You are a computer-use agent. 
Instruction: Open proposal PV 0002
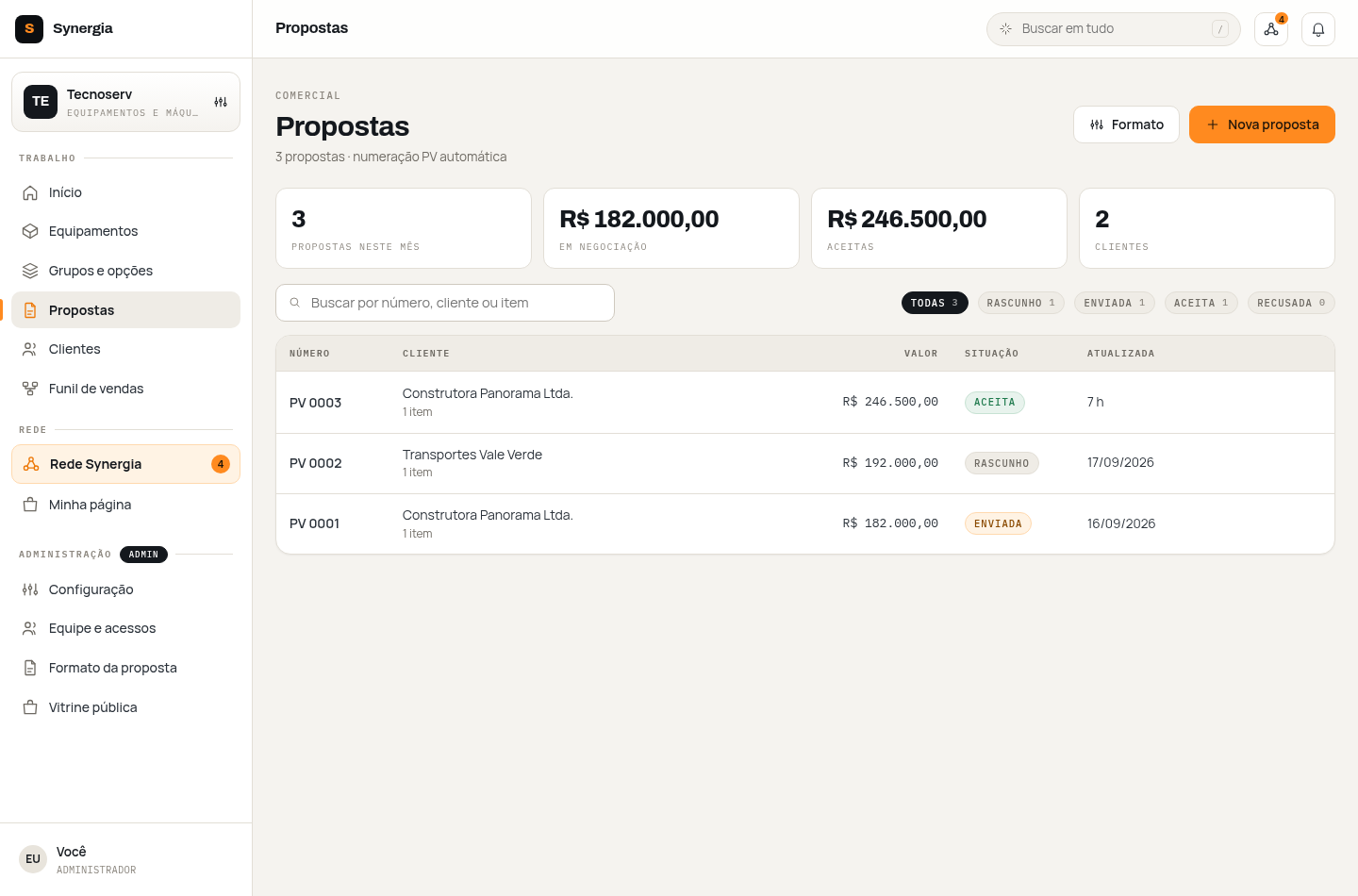pos(805,463)
